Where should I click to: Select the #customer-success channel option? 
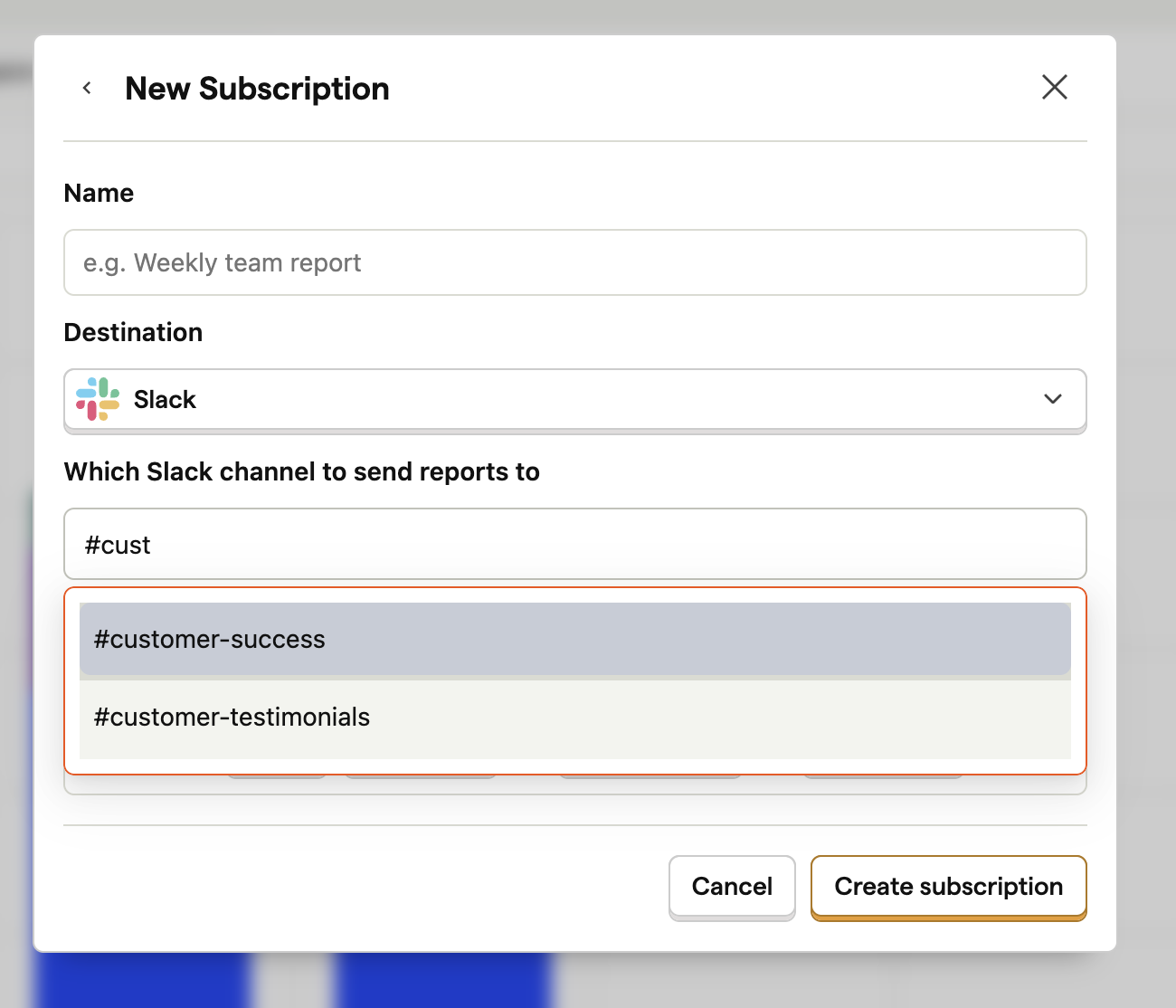point(575,639)
